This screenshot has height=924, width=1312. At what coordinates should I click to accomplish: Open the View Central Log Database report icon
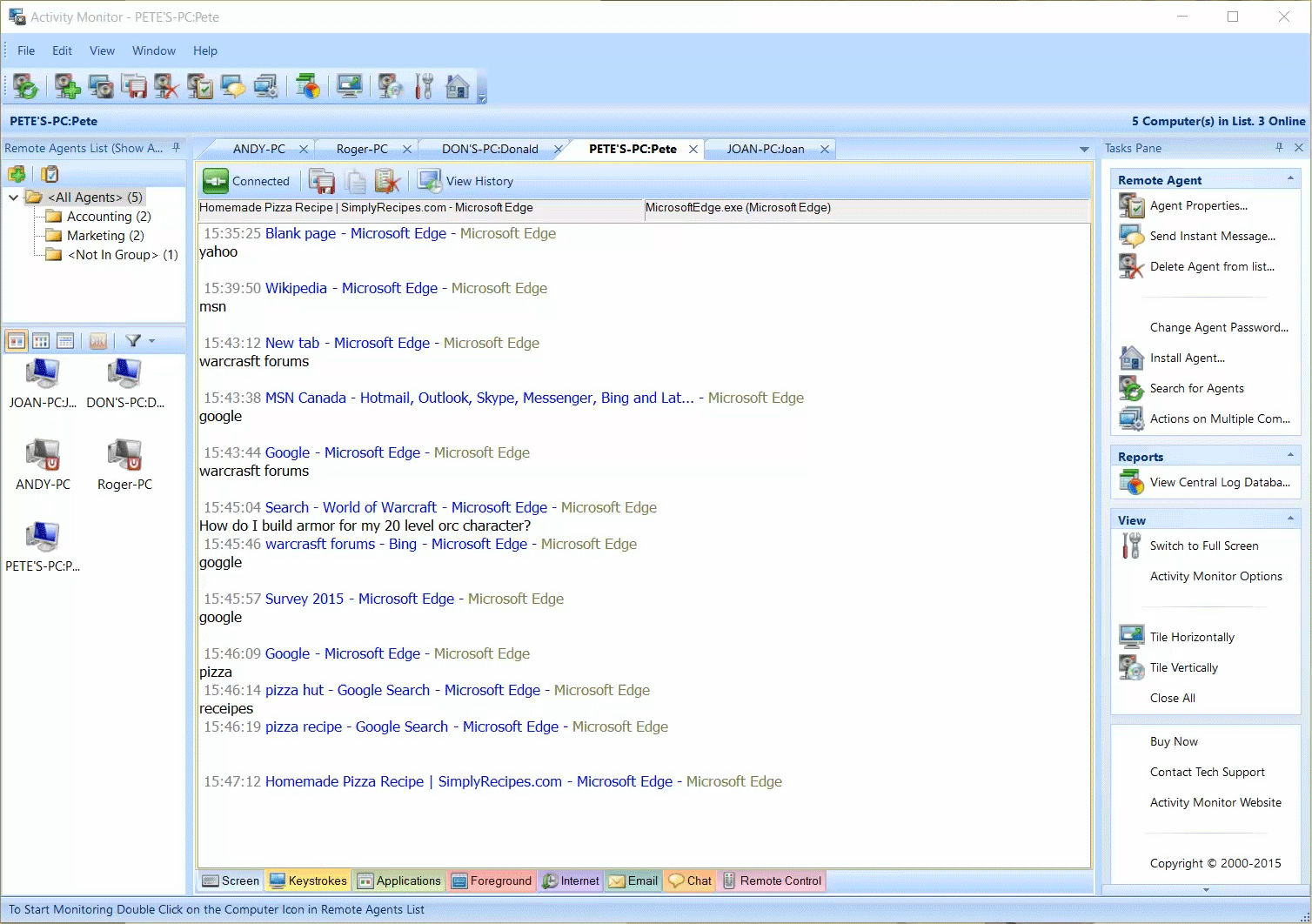click(x=1131, y=482)
